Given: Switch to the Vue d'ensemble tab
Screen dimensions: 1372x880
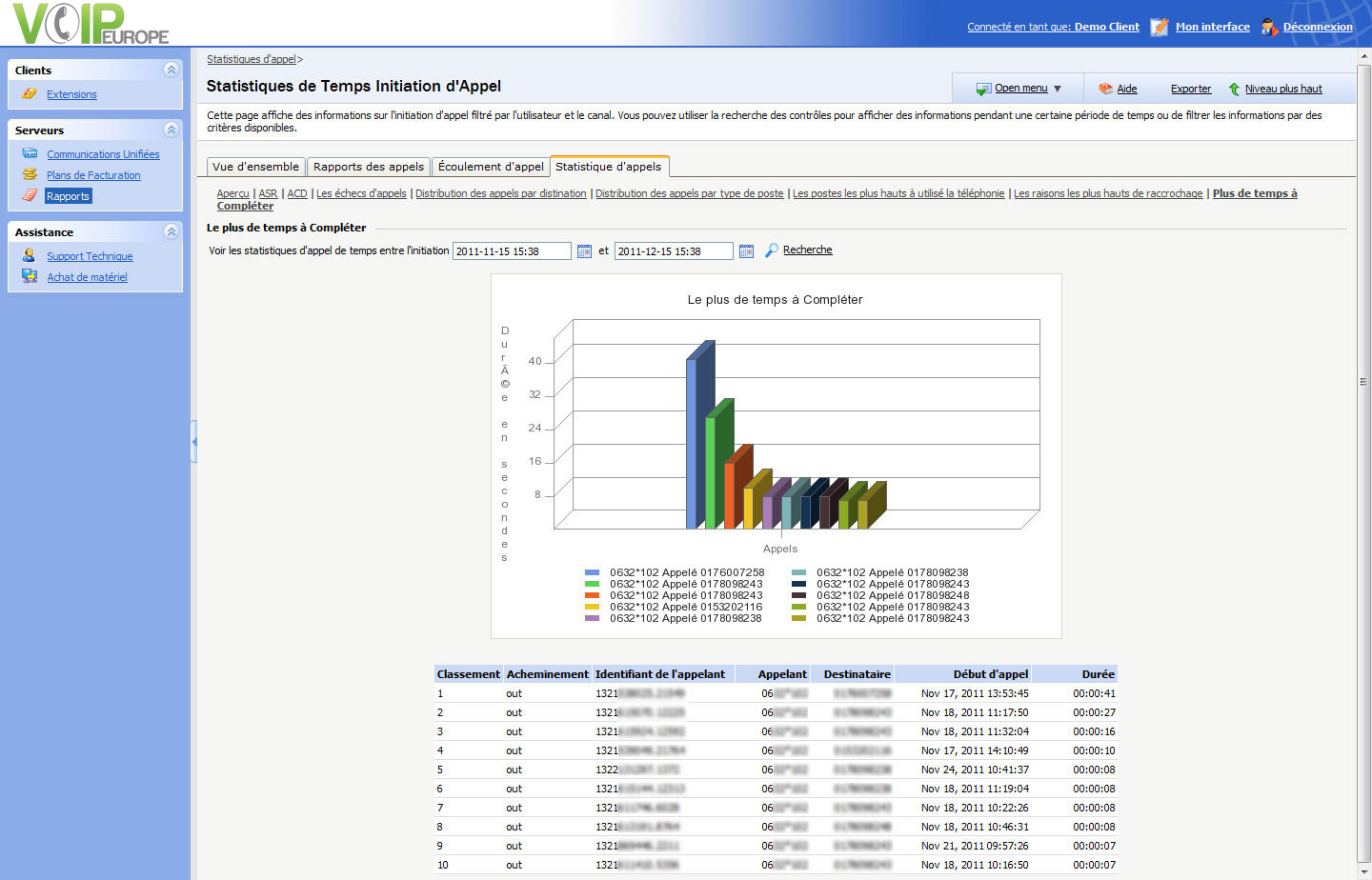Looking at the screenshot, I should 255,167.
